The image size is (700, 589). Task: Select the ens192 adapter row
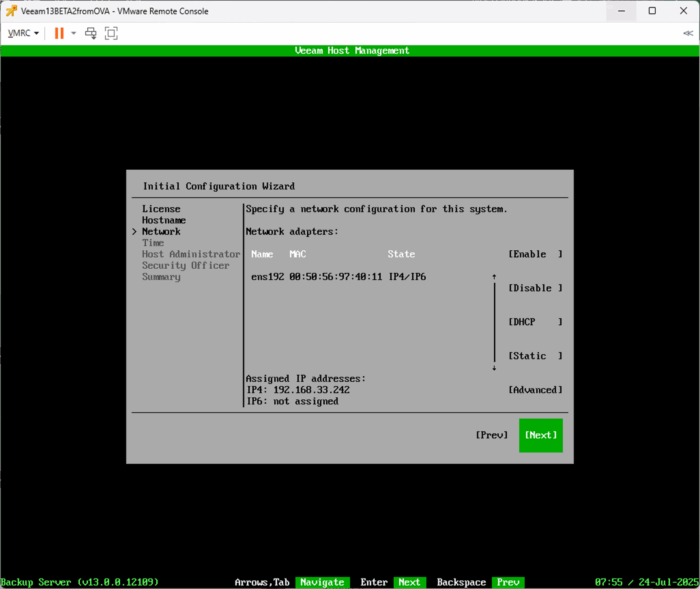coord(338,277)
